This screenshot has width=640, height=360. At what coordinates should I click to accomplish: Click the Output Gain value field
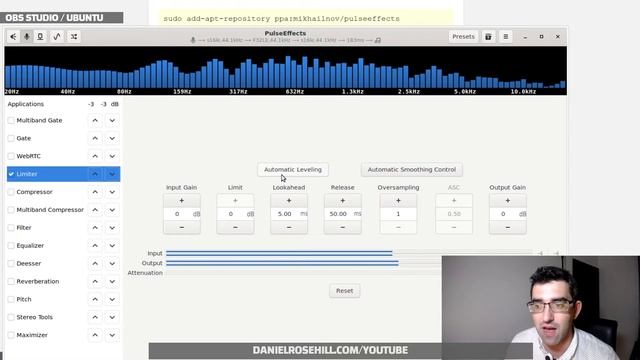tap(508, 214)
